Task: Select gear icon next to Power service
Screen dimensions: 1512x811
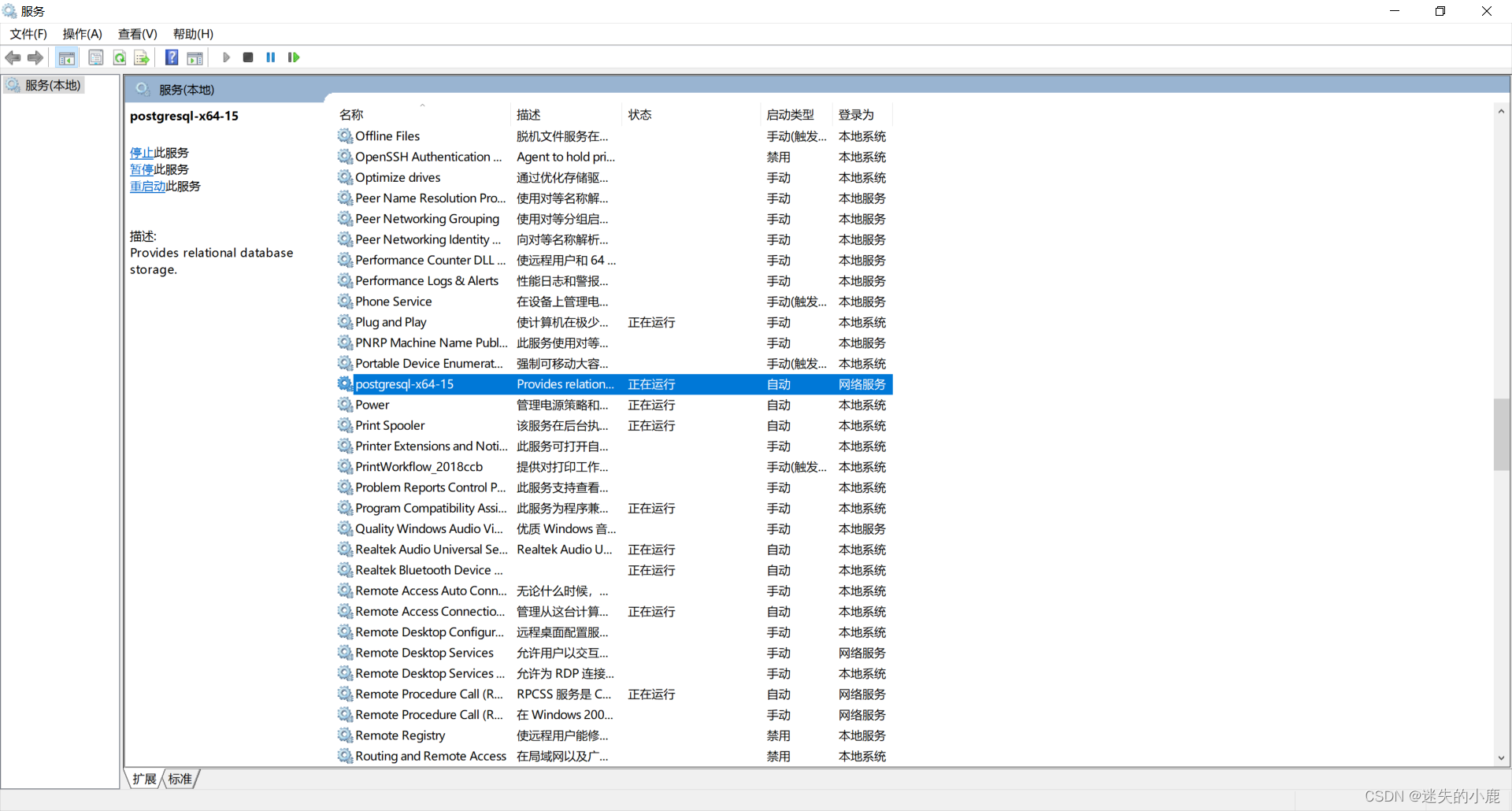Action: pos(345,405)
